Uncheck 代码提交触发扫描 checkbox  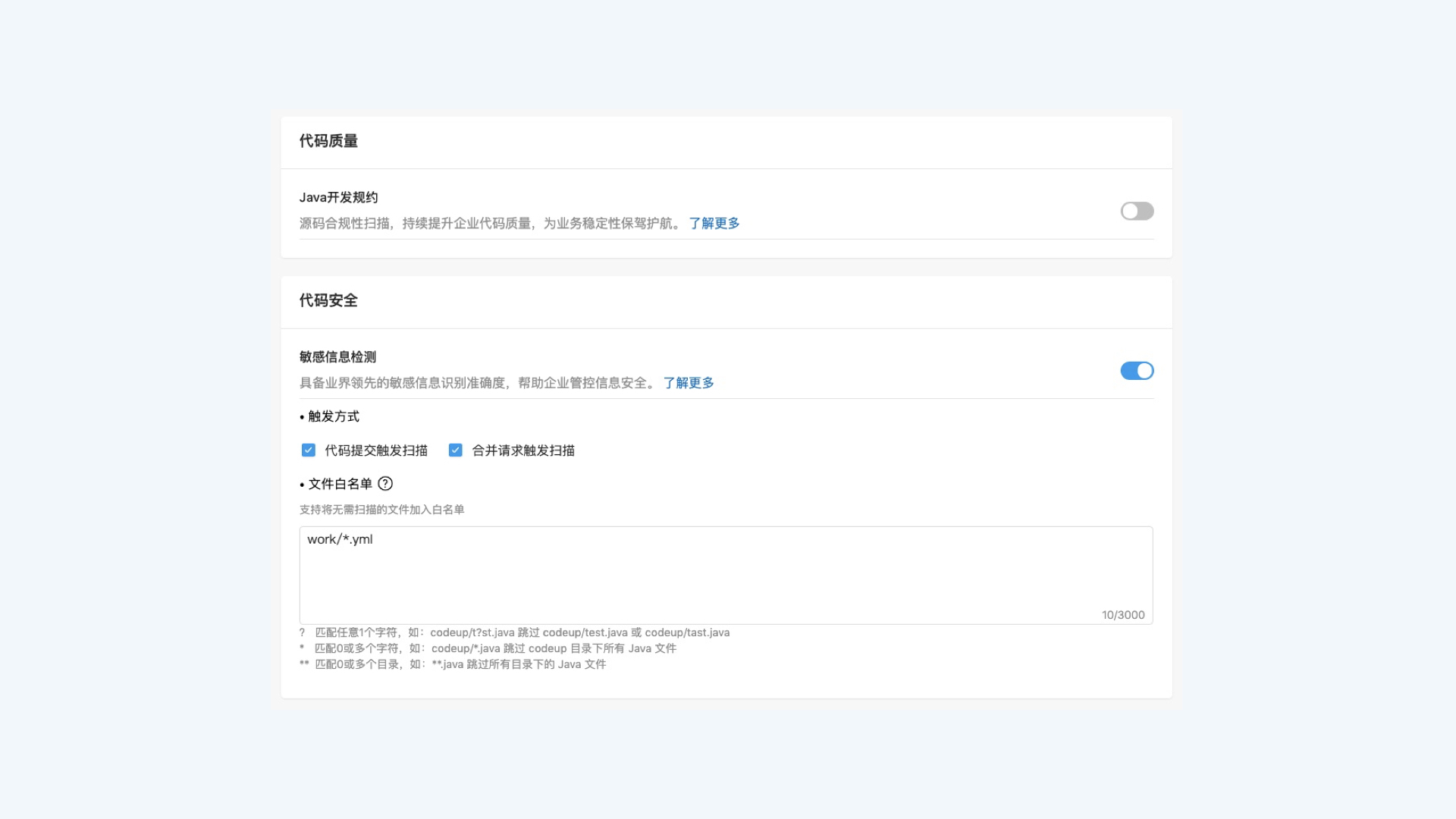click(309, 450)
